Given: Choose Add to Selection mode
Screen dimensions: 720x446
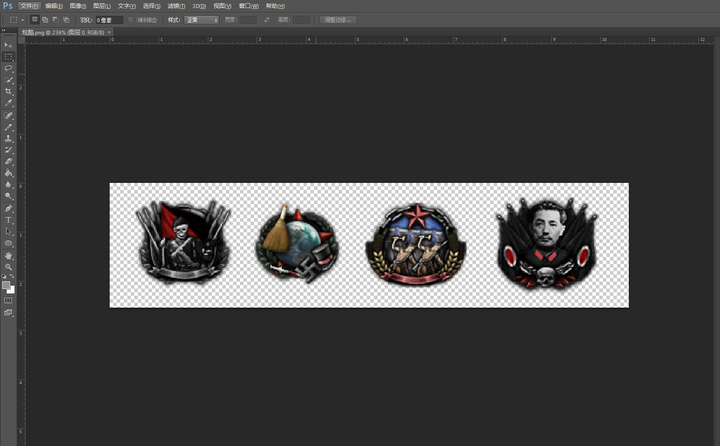Looking at the screenshot, I should pos(45,20).
